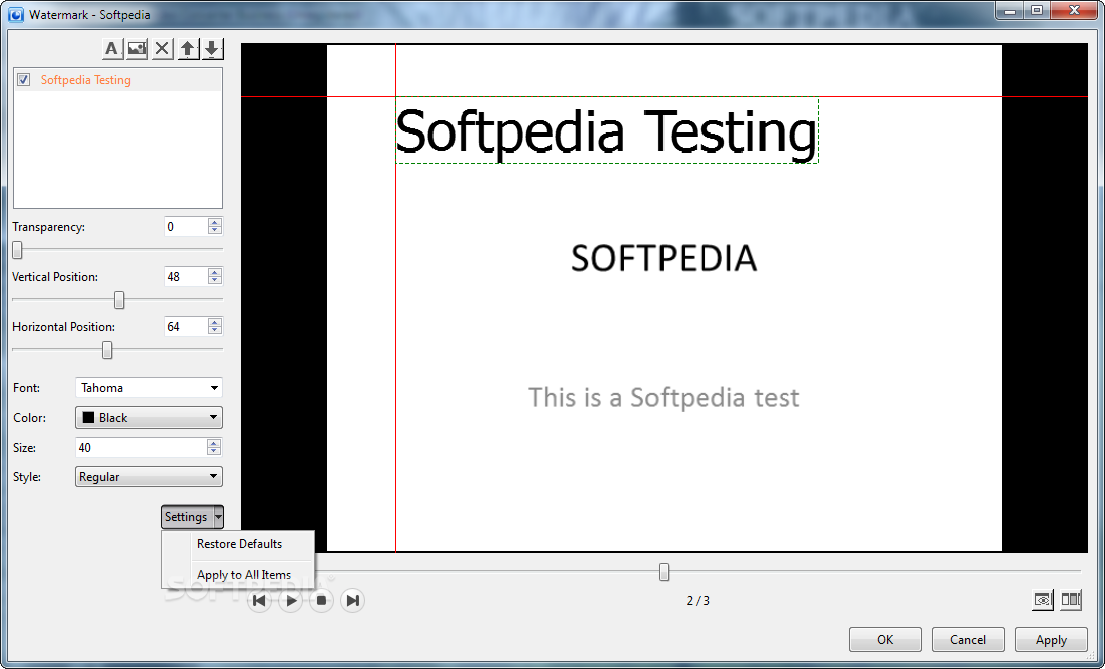Viewport: 1105px width, 669px height.
Task: Click the Apply button
Action: [x=1051, y=639]
